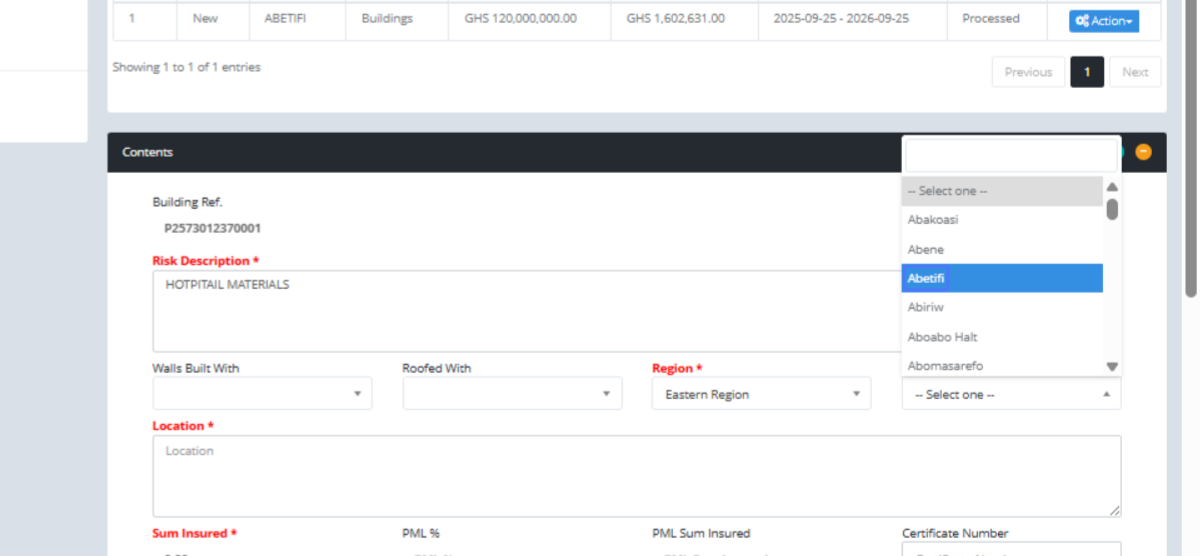Click the dropdown list scroll down arrow
Viewport: 1200px width, 556px height.
pos(1112,367)
